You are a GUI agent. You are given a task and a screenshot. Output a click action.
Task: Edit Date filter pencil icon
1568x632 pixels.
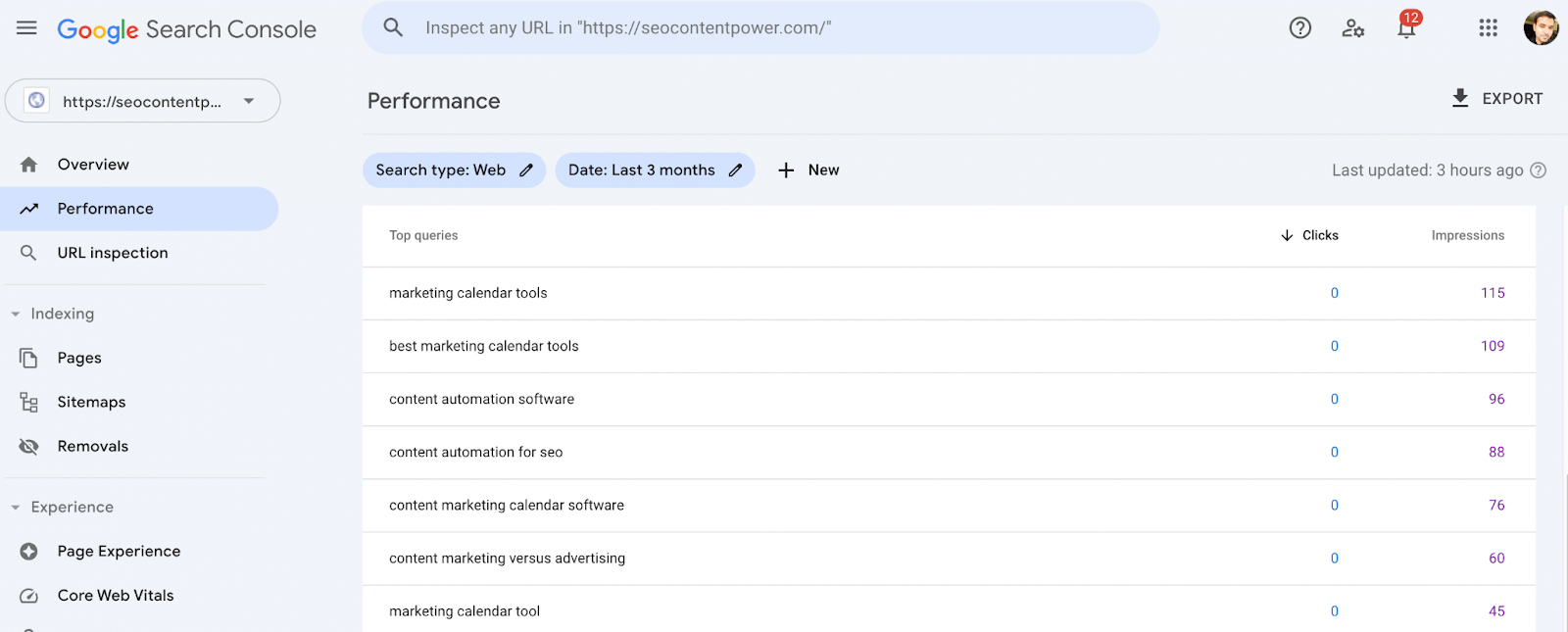tap(735, 170)
